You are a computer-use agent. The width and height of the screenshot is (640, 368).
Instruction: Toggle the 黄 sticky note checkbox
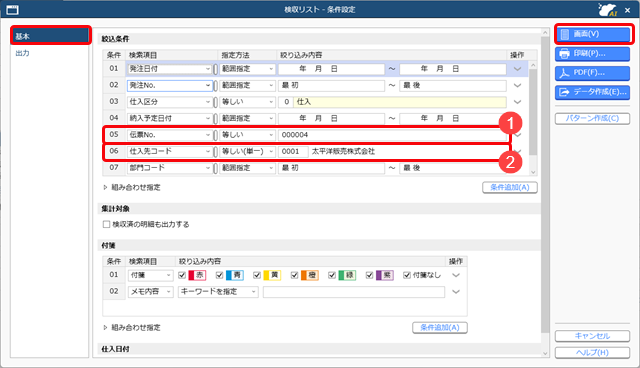257,275
